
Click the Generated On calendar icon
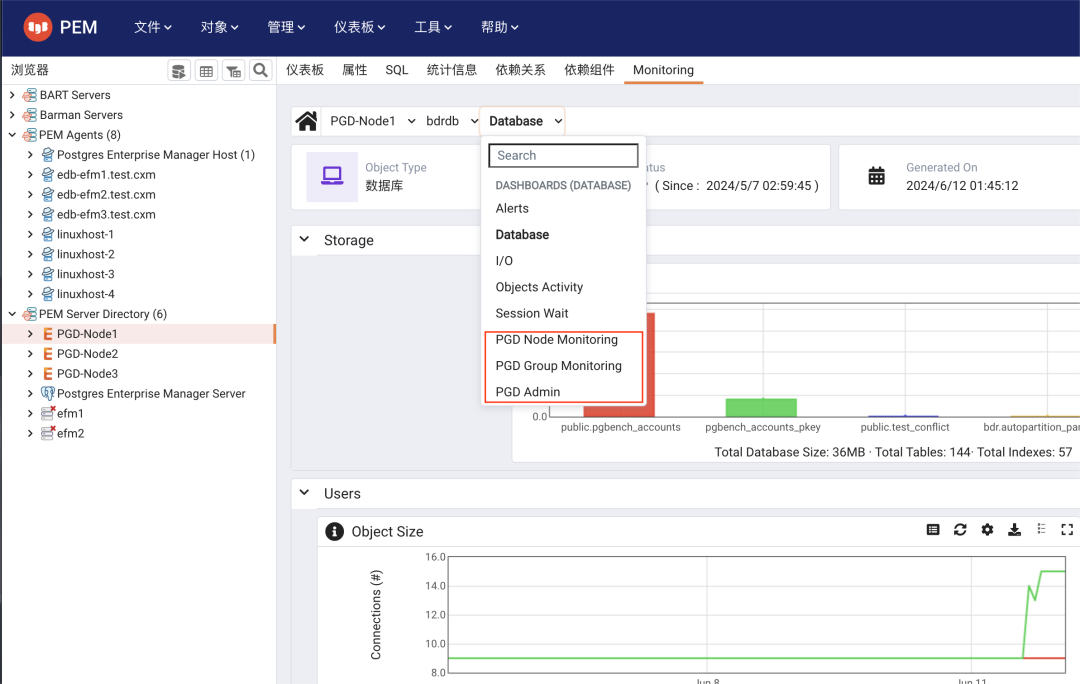click(876, 176)
